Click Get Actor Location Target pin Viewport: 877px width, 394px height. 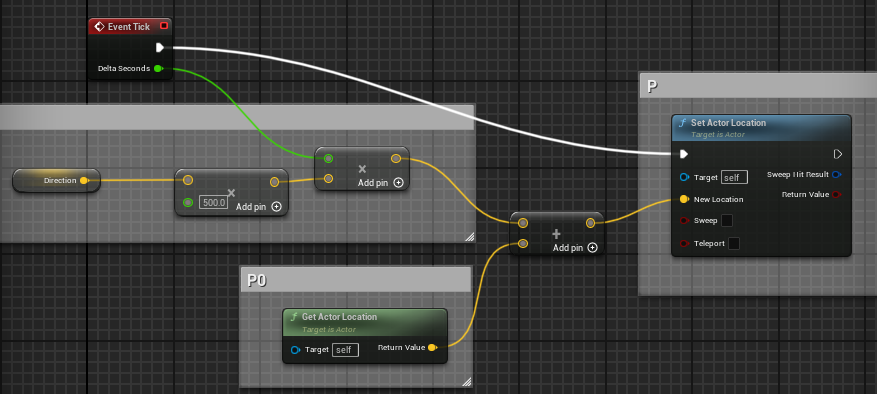point(296,350)
